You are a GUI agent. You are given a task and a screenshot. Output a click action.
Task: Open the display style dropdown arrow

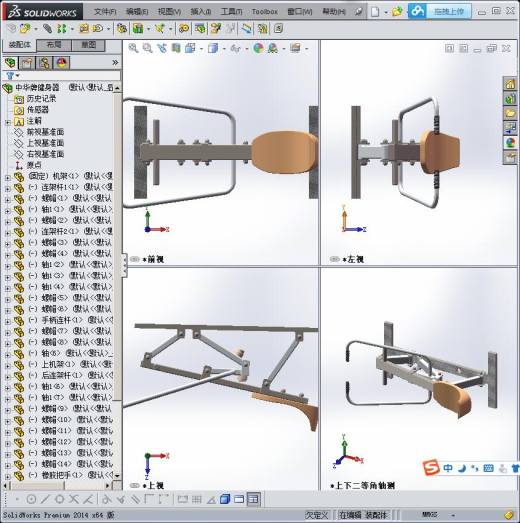click(224, 49)
